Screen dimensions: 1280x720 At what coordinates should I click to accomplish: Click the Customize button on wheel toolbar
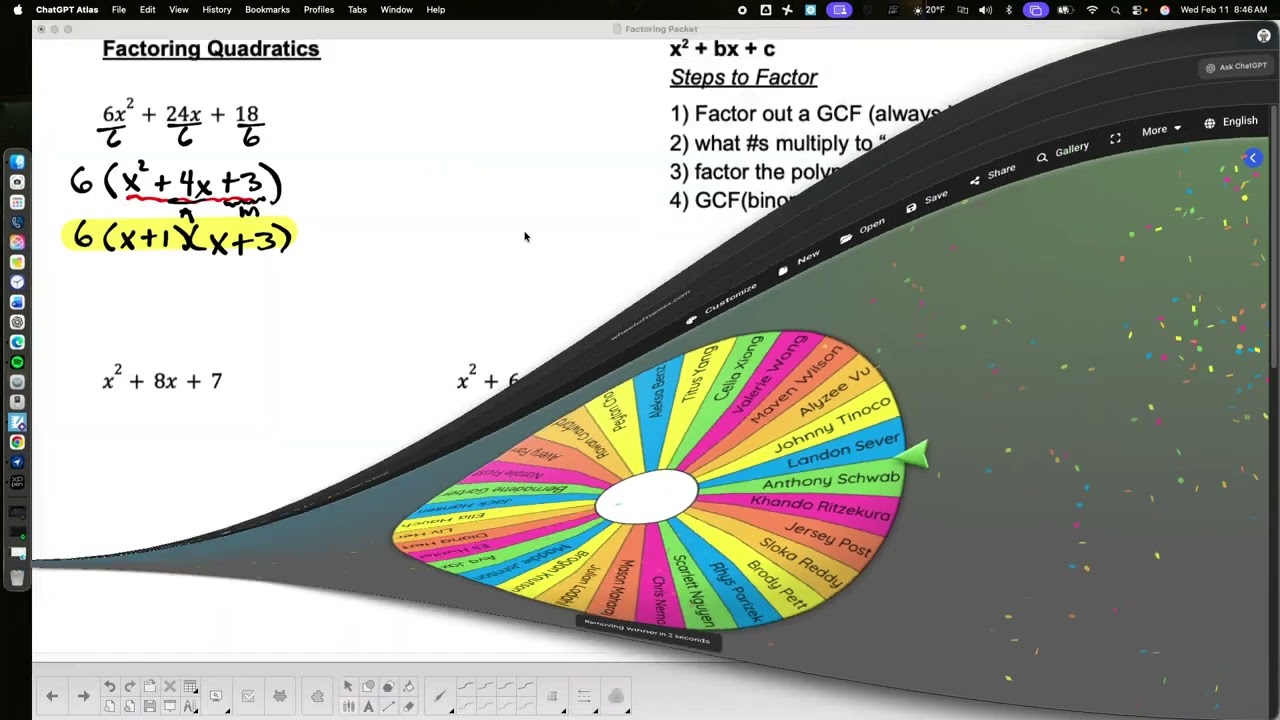point(722,304)
